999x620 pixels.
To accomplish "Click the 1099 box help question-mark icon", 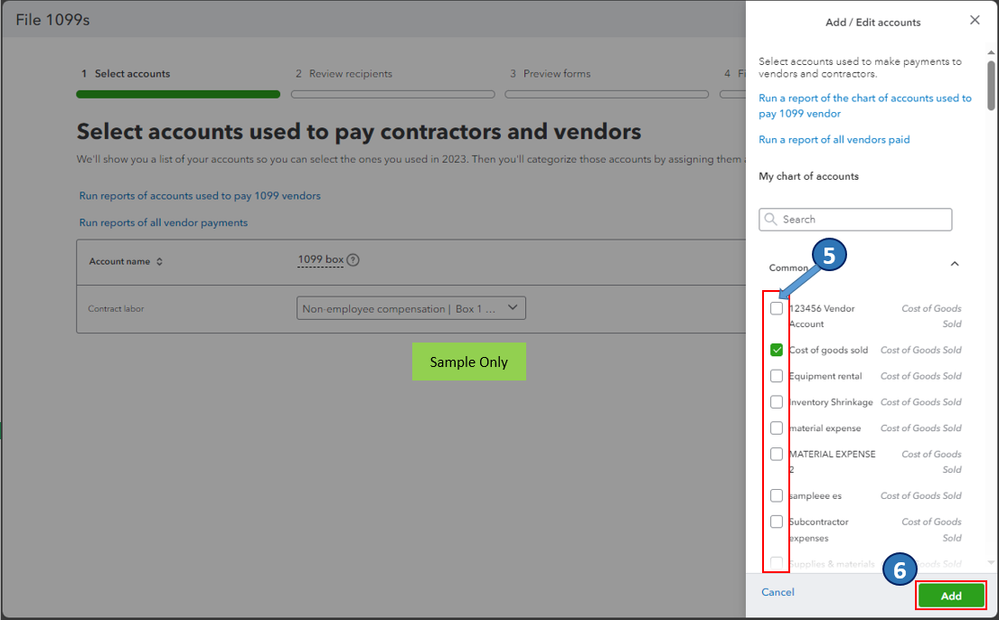I will coord(353,260).
